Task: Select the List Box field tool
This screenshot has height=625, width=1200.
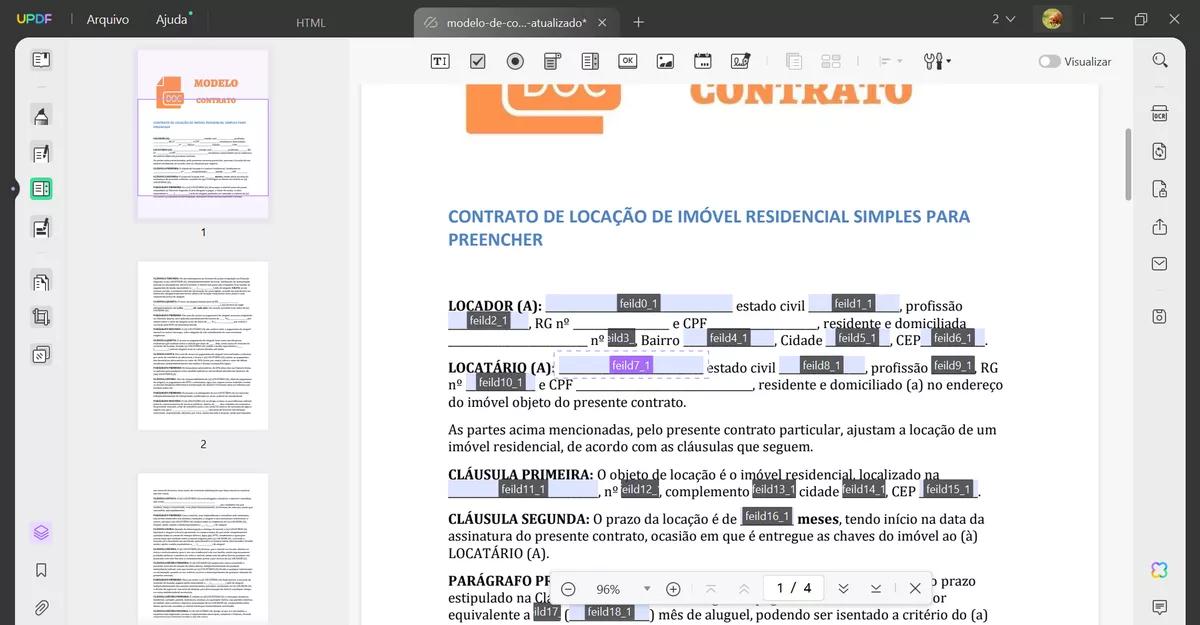Action: [590, 61]
